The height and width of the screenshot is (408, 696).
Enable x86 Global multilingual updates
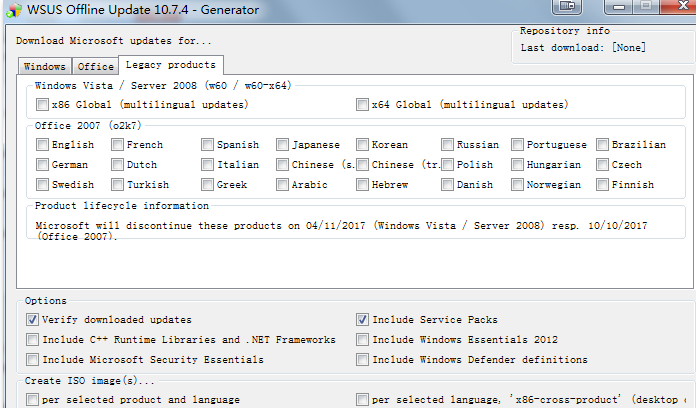coord(42,105)
